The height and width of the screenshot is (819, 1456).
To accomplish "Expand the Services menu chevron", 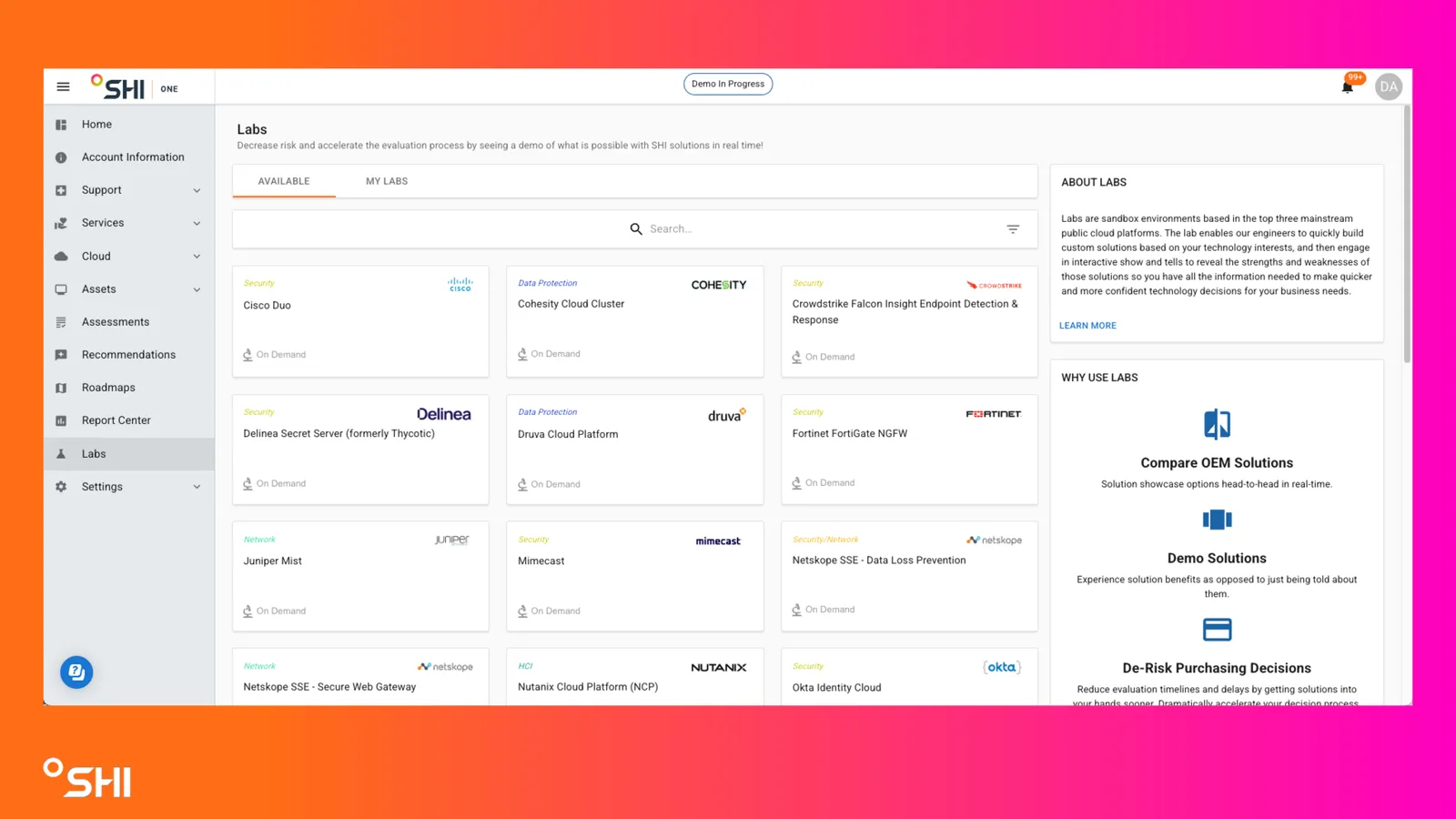I will pyautogui.click(x=197, y=223).
